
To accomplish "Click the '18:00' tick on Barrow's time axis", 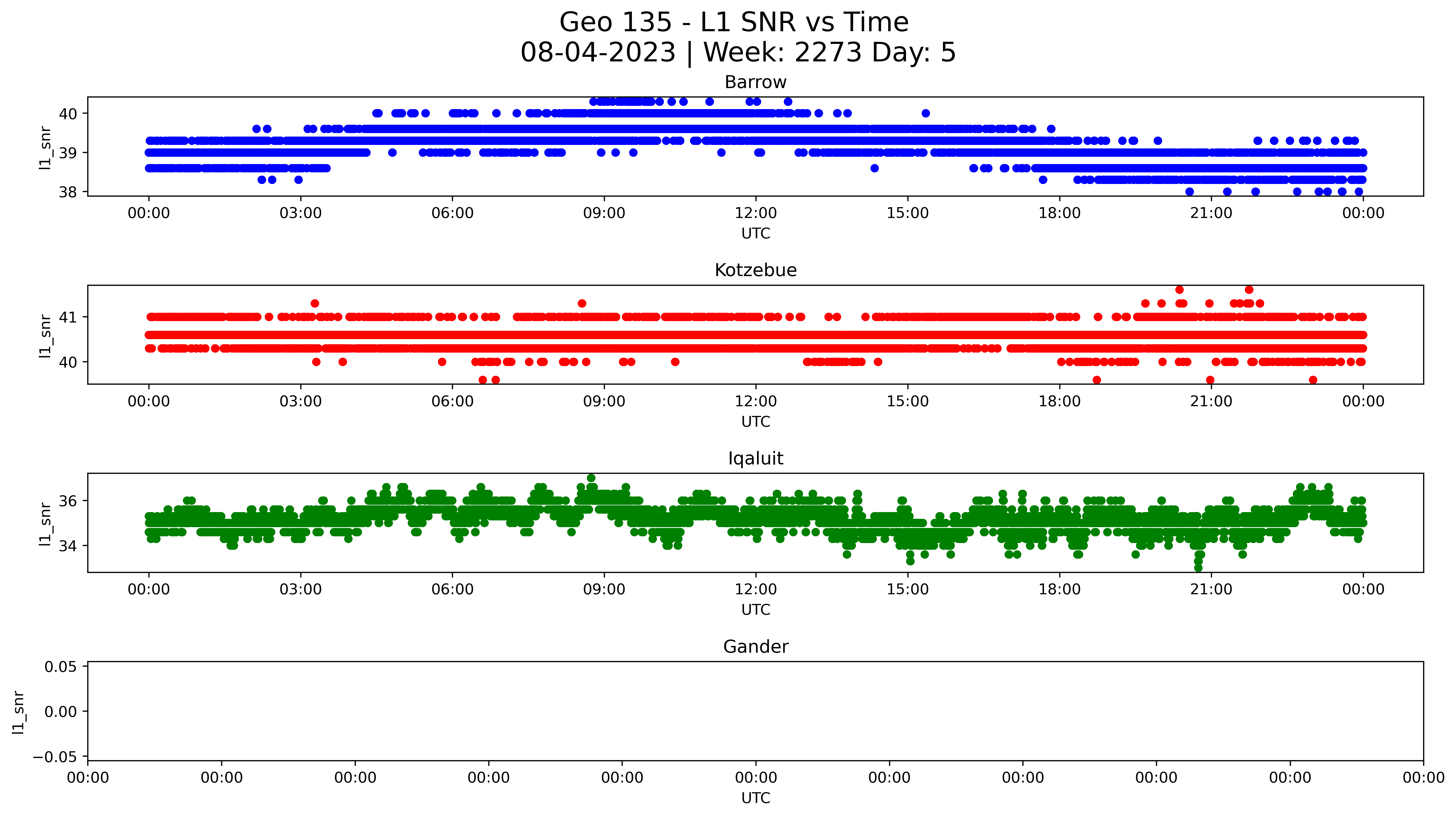I will (1059, 214).
